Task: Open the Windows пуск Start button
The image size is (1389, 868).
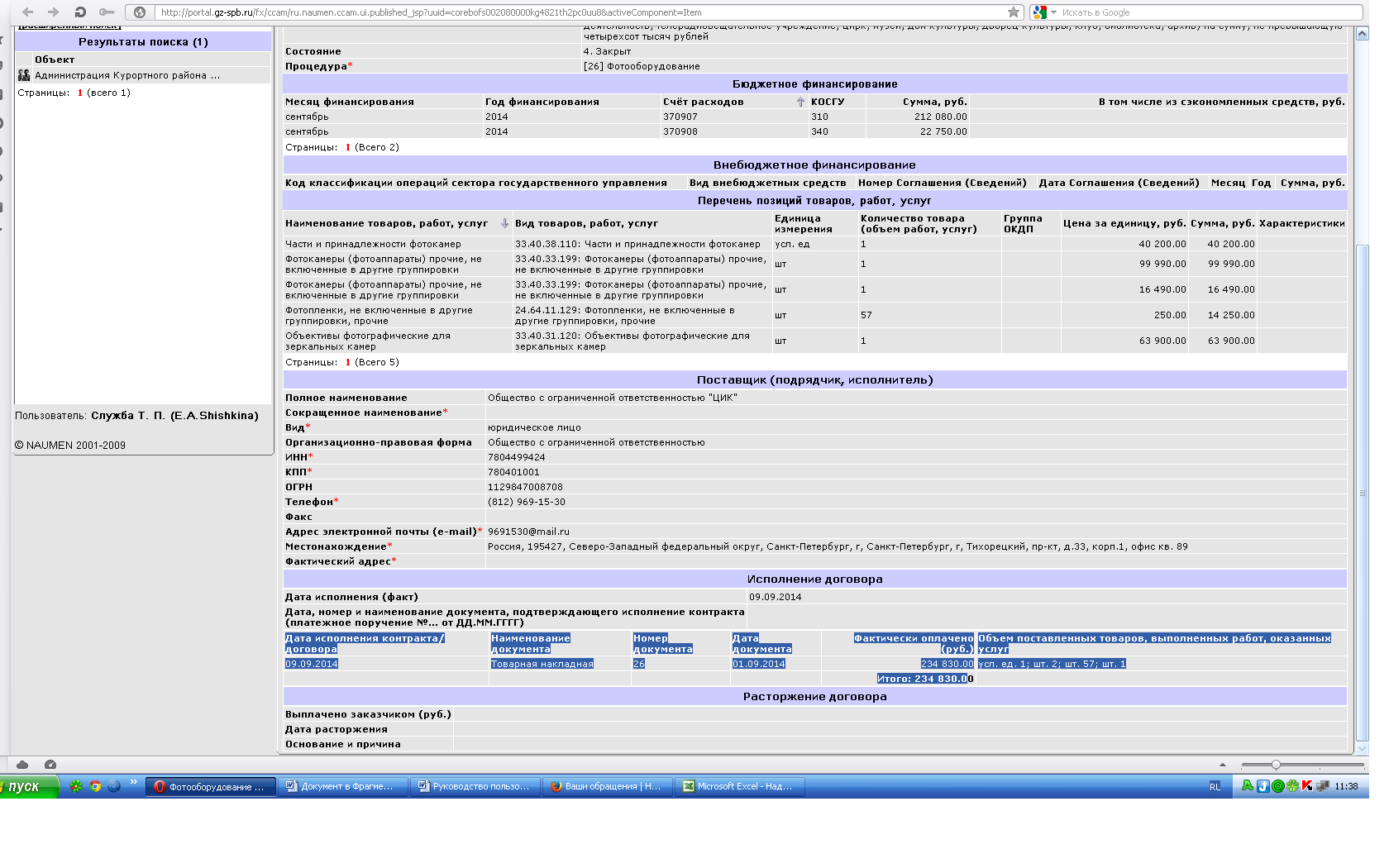Action: [29, 786]
